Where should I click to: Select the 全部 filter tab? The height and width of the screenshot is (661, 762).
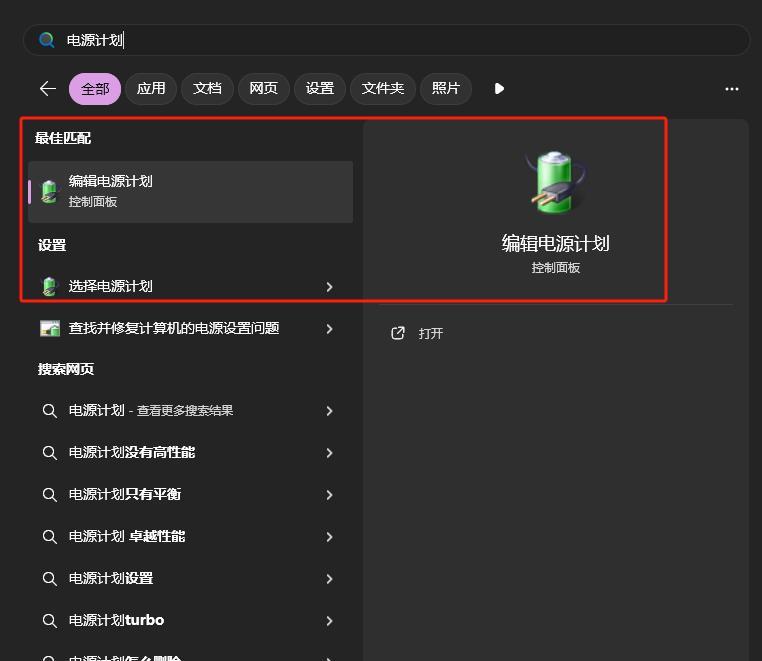click(x=95, y=89)
